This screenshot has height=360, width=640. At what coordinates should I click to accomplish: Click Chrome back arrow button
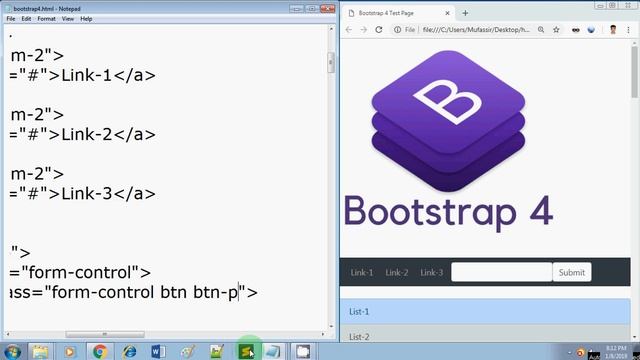349,30
